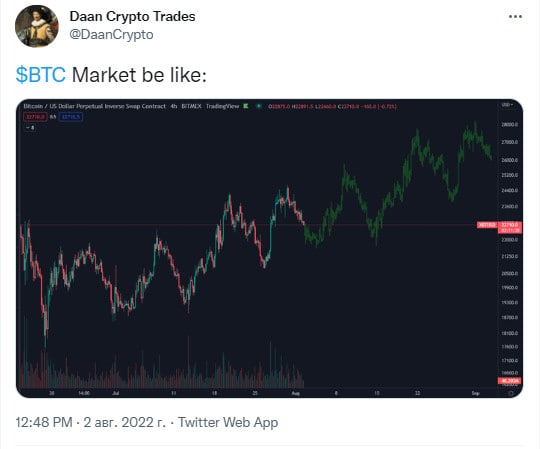
Task: Select the 4h timeframe label
Action: coord(174,106)
